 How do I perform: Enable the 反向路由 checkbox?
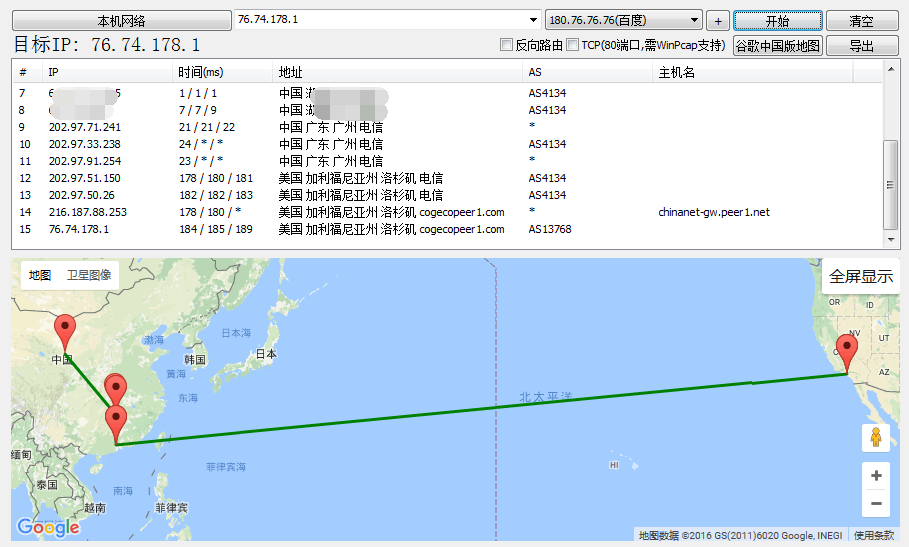[x=507, y=45]
